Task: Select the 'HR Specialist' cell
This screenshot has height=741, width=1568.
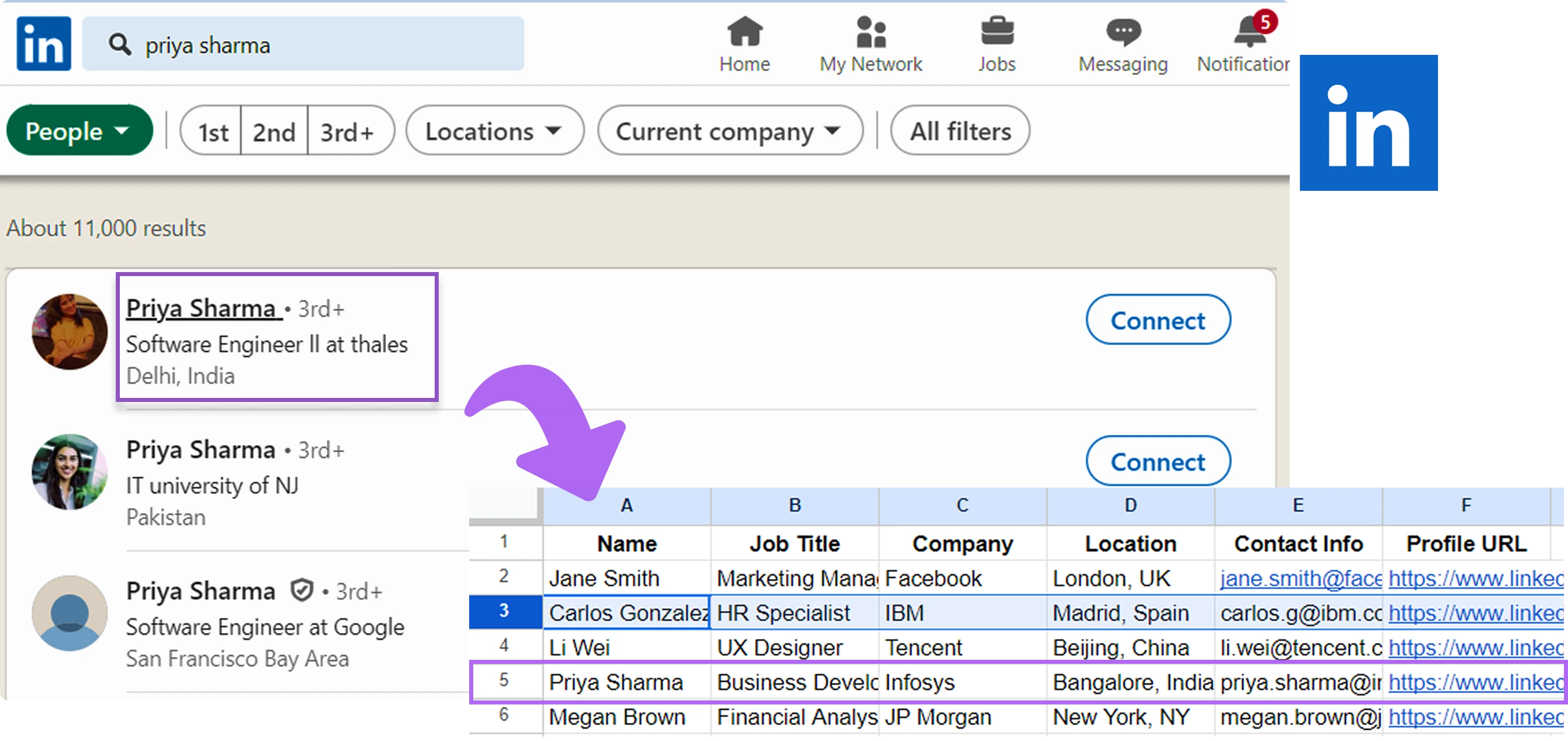Action: click(794, 613)
